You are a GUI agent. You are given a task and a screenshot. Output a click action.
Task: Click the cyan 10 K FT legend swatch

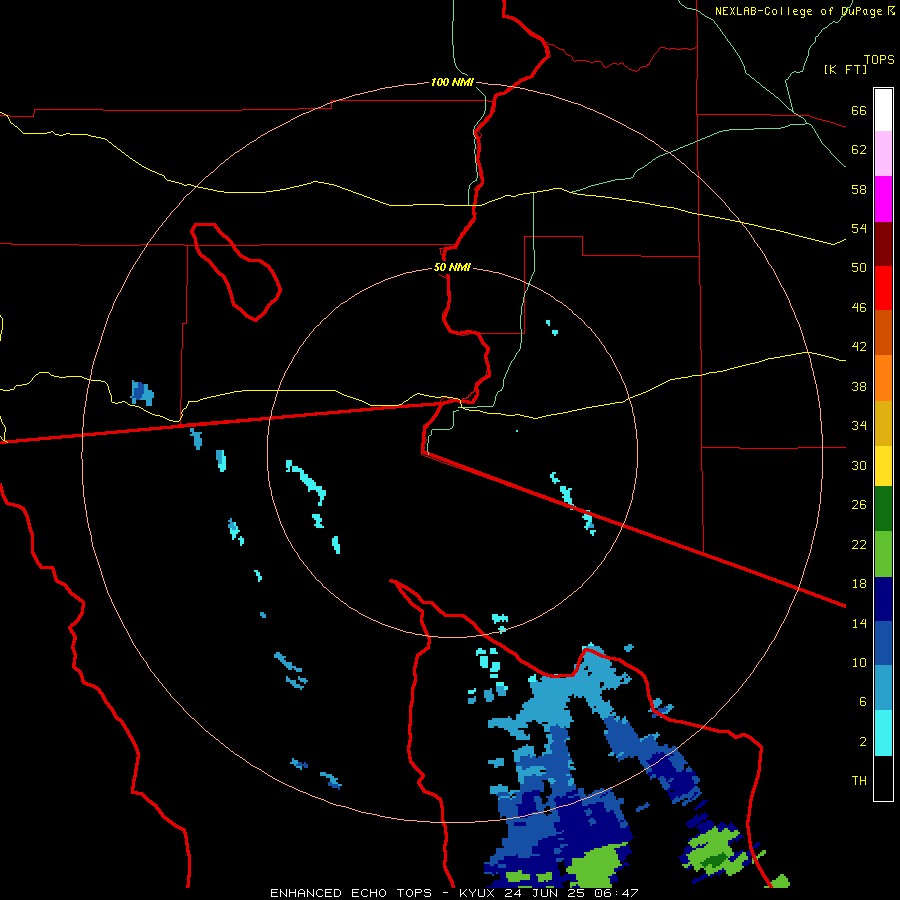pyautogui.click(x=883, y=733)
